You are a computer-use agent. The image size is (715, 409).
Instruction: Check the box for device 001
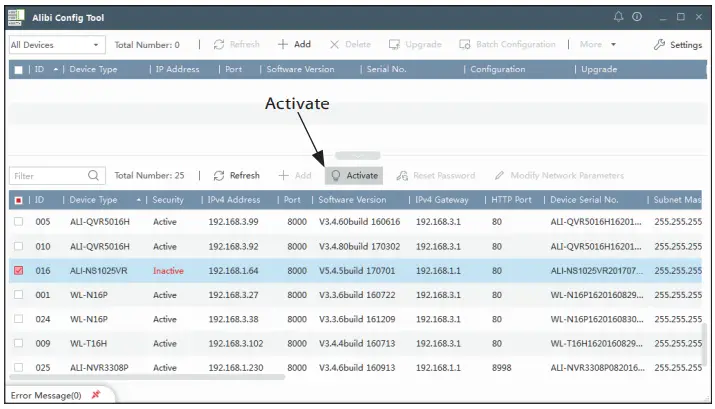point(18,295)
